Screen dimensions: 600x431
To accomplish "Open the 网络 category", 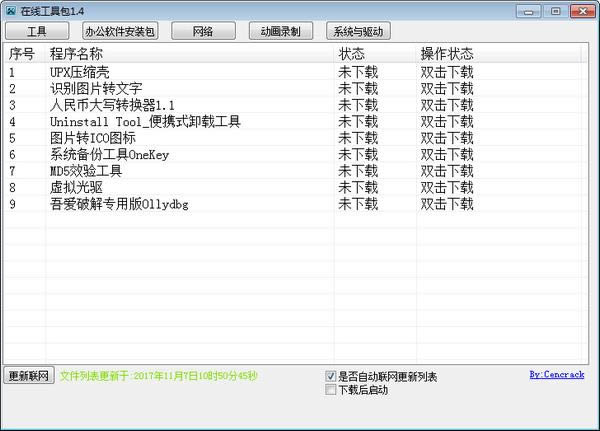I will coord(203,31).
